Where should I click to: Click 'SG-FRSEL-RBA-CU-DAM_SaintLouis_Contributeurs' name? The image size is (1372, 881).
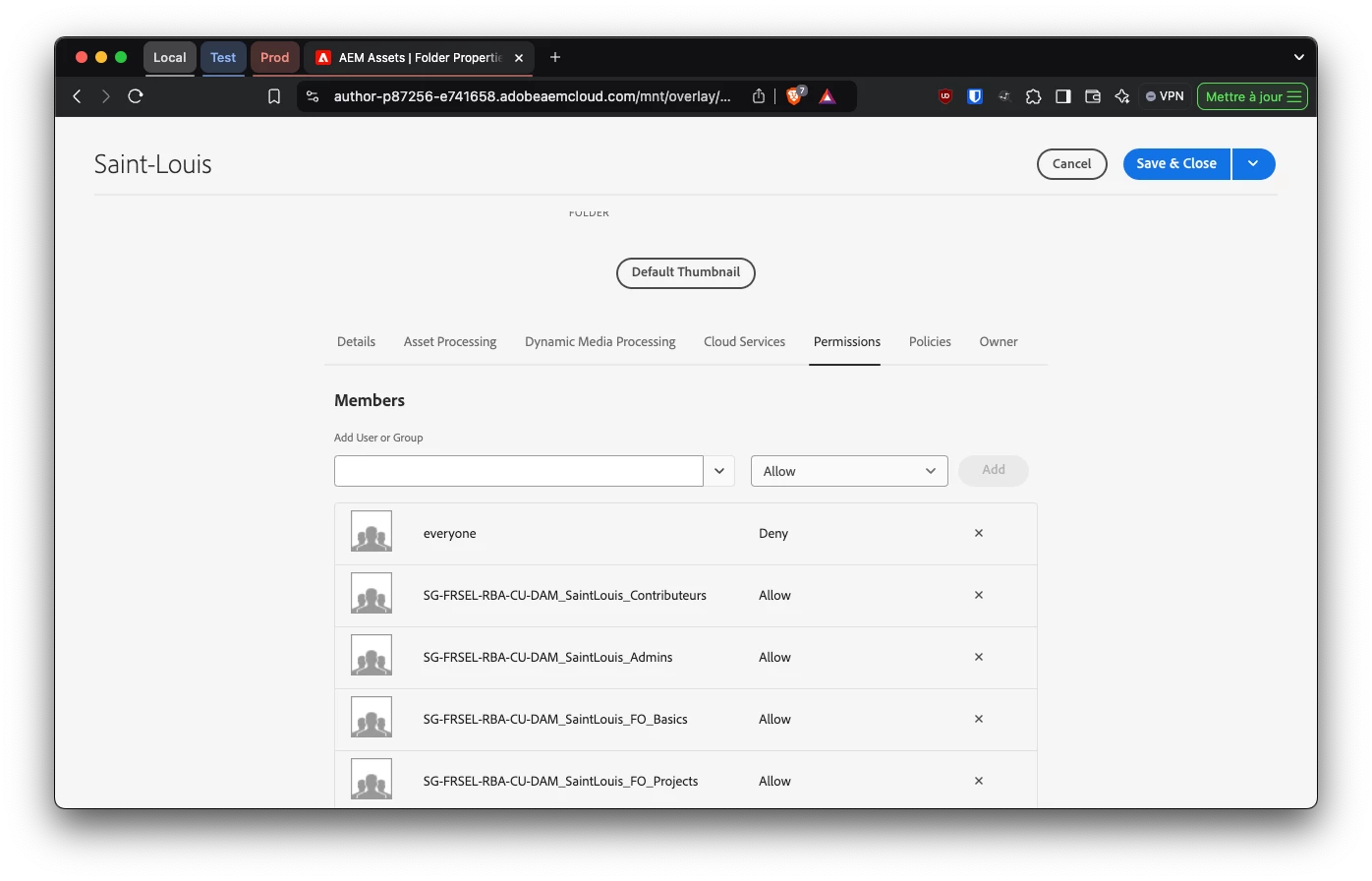tap(564, 596)
